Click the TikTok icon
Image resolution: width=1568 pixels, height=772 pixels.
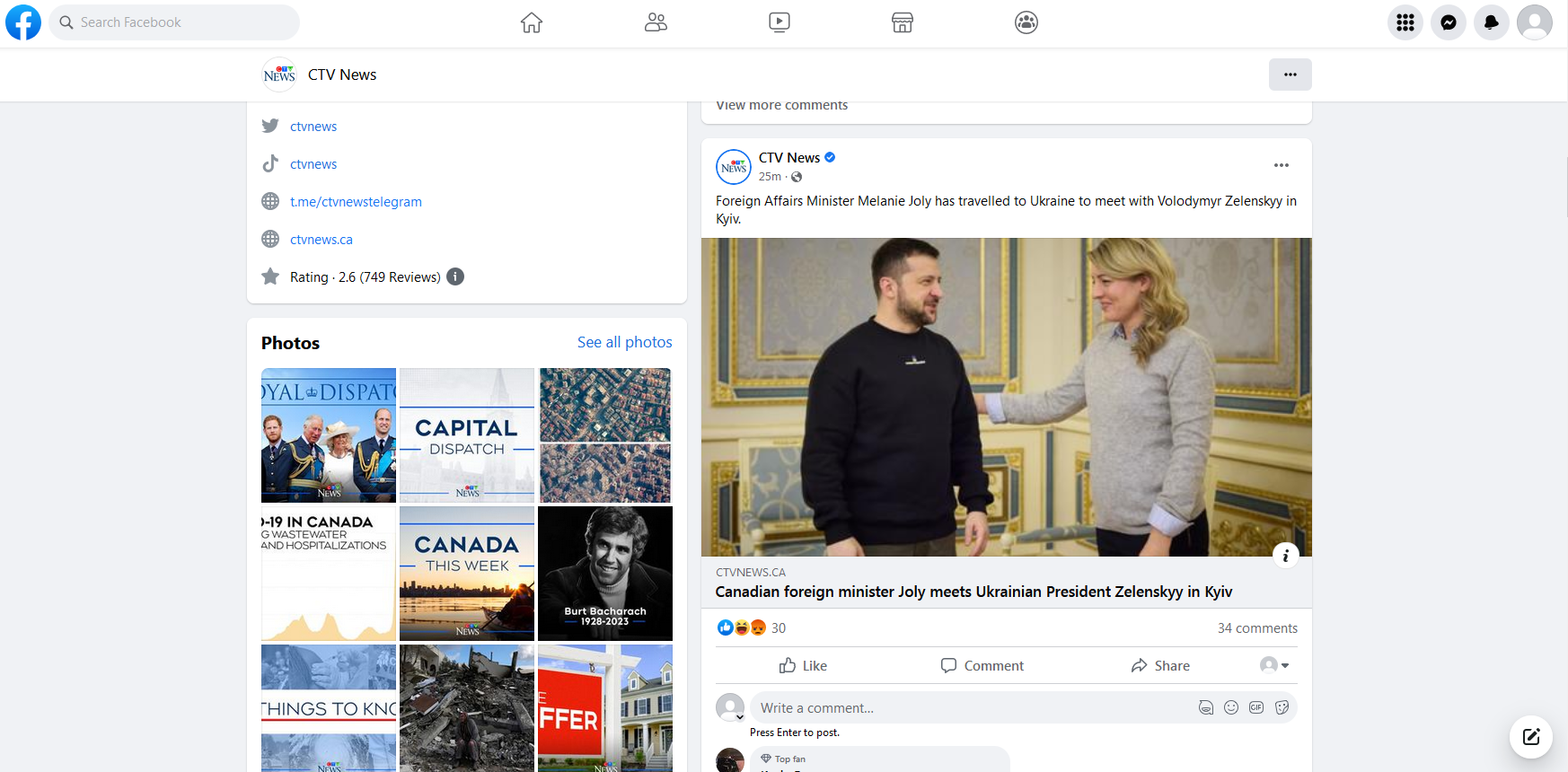click(x=270, y=163)
